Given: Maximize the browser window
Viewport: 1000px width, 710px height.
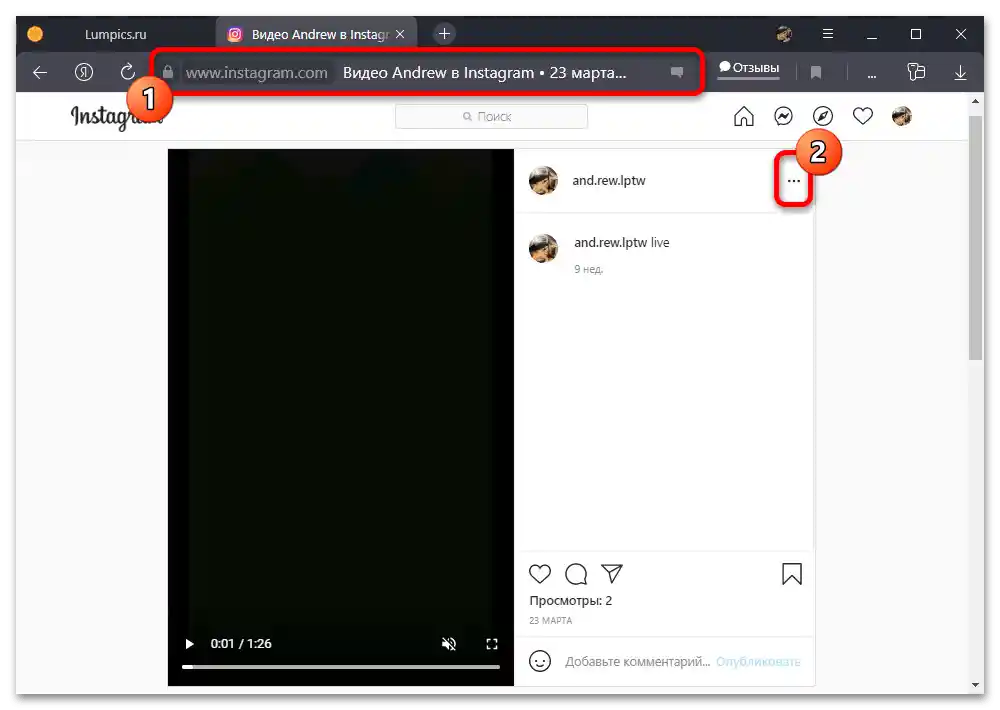Looking at the screenshot, I should point(916,34).
